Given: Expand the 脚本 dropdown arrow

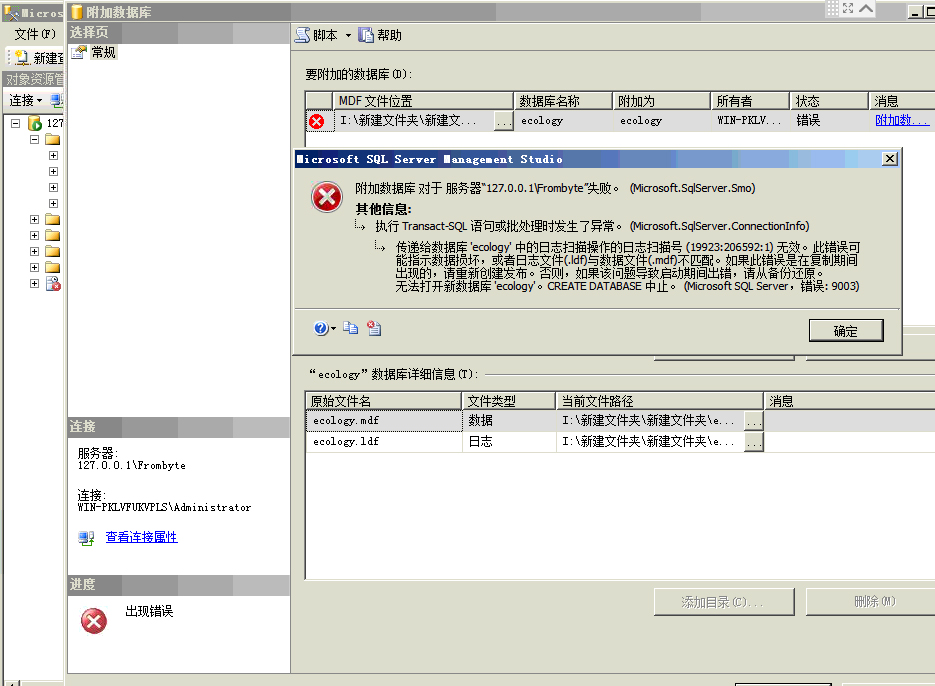Looking at the screenshot, I should coord(348,35).
